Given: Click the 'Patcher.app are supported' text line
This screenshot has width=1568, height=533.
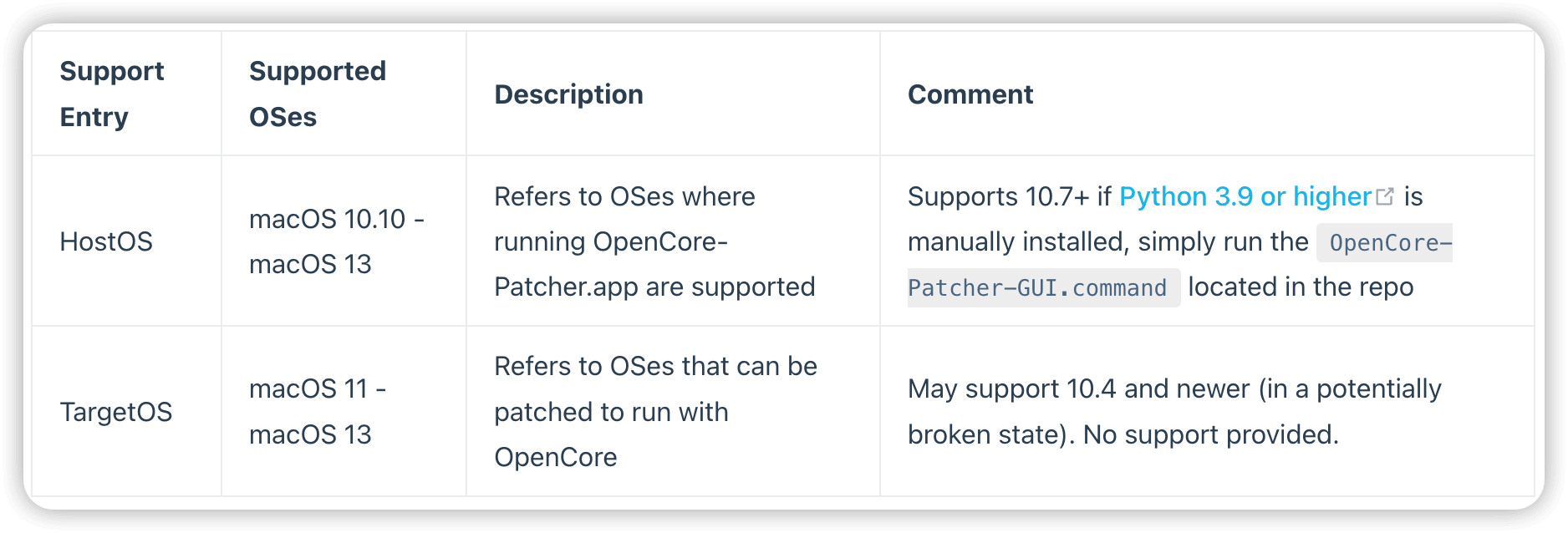Looking at the screenshot, I should [654, 287].
